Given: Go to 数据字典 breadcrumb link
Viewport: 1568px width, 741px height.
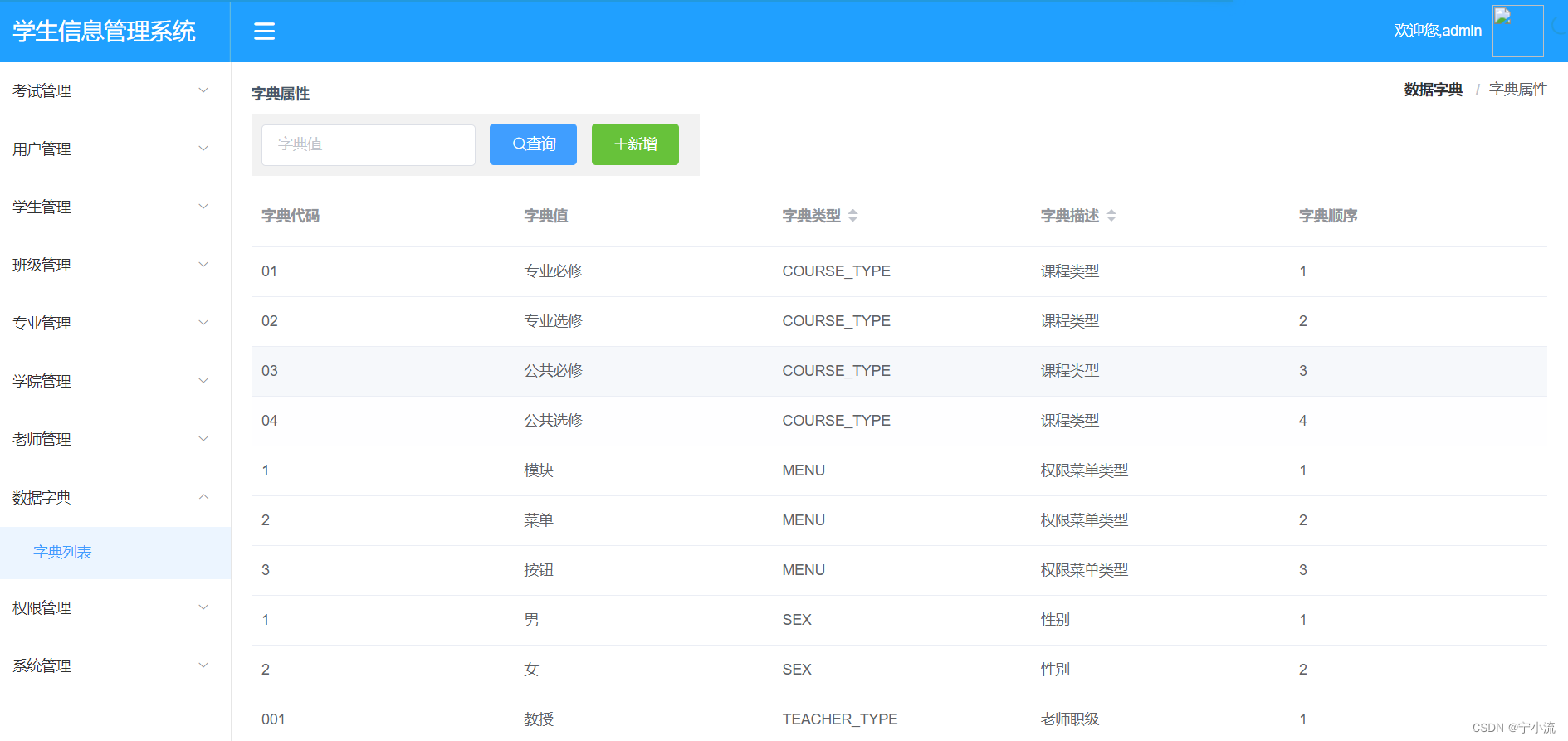Looking at the screenshot, I should click(1433, 90).
